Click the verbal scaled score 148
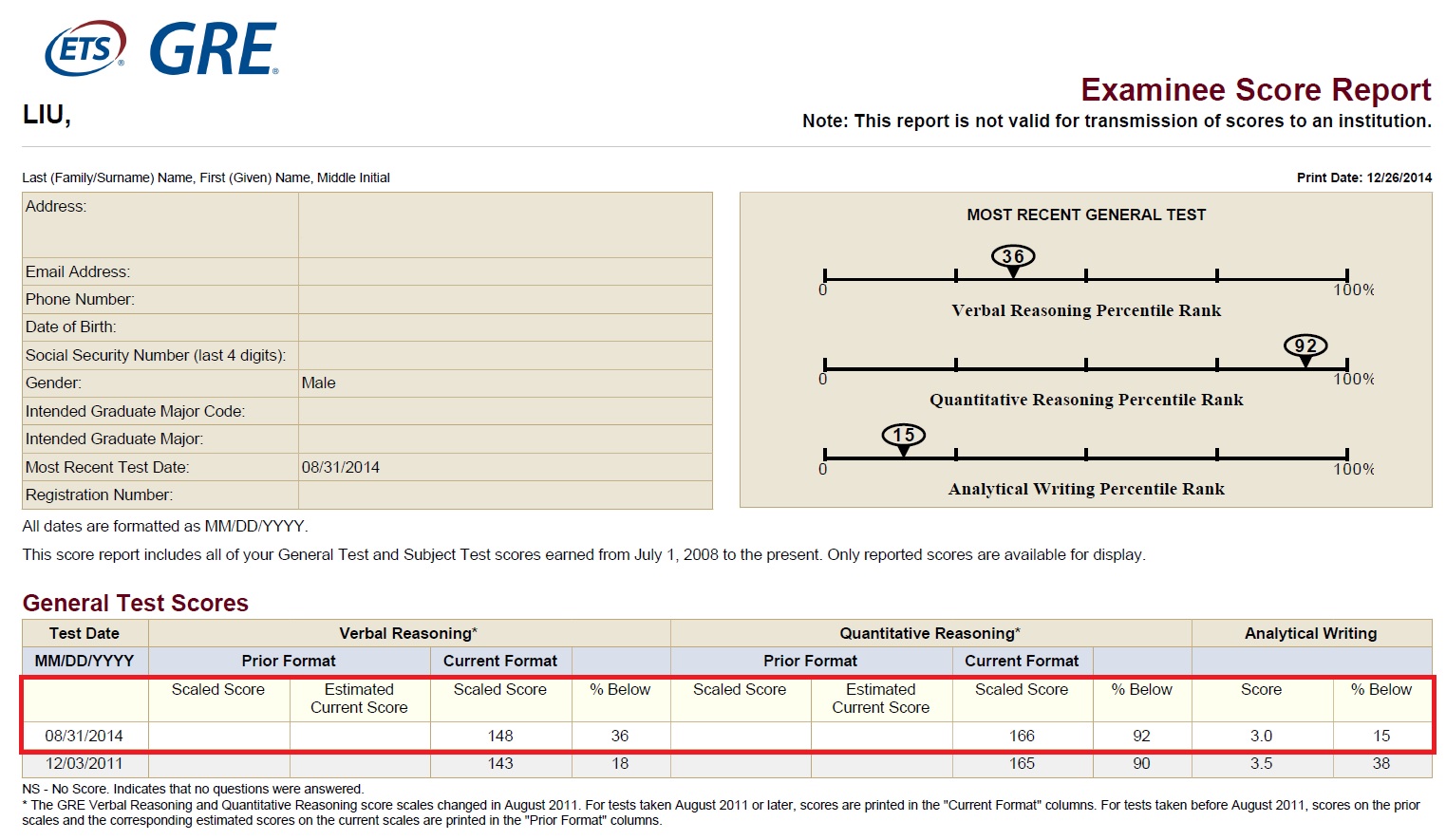1446x840 pixels. [500, 736]
